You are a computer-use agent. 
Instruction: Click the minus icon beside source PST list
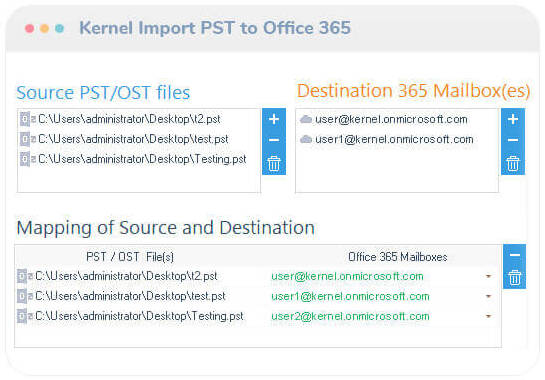pyautogui.click(x=274, y=140)
